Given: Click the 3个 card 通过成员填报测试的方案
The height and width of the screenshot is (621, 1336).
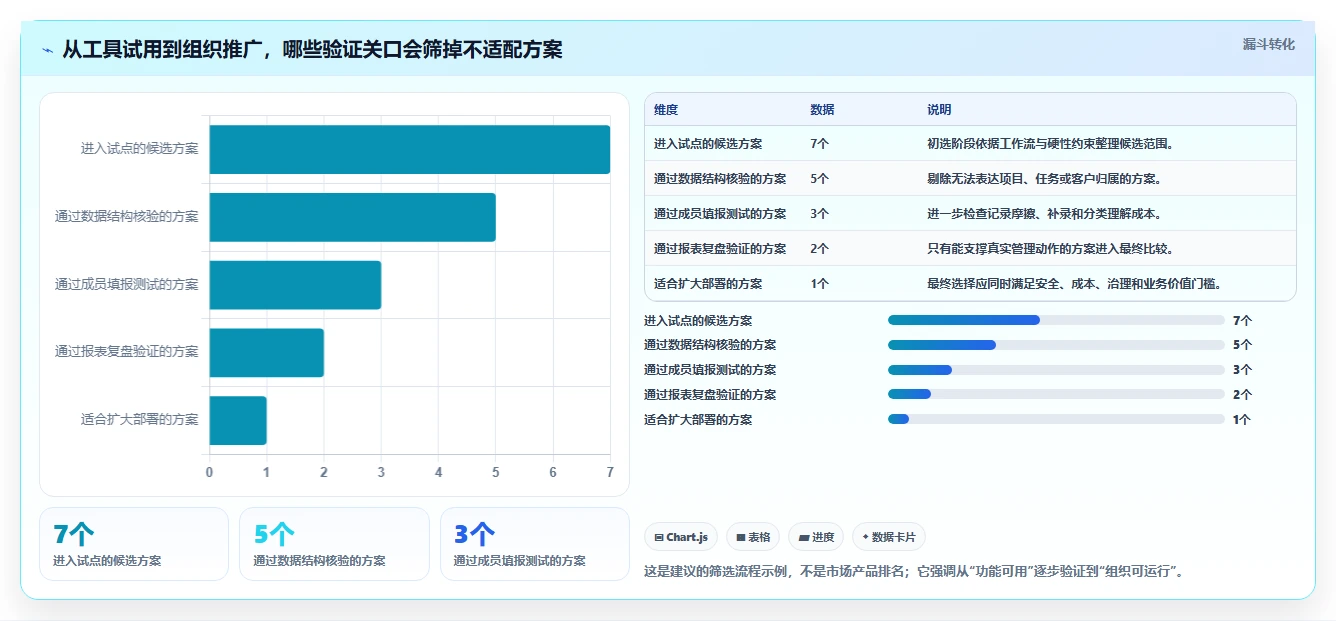Looking at the screenshot, I should click(535, 544).
